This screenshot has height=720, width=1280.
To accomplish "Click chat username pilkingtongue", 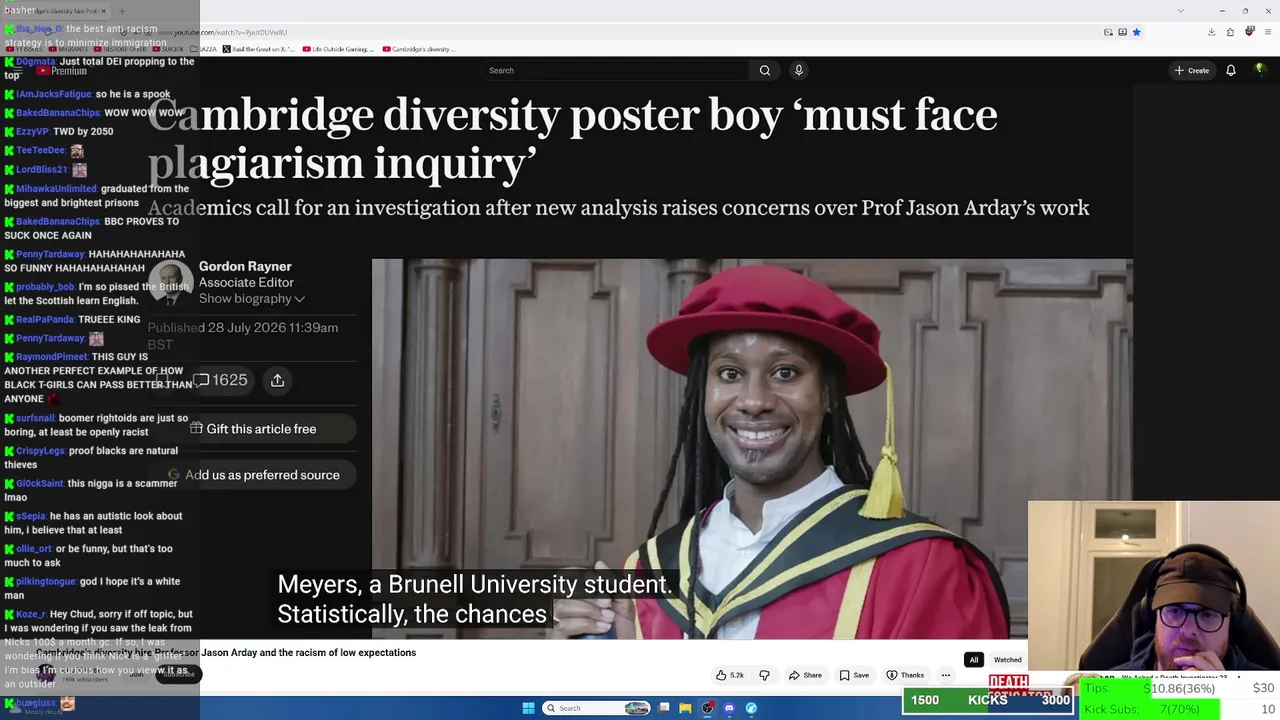I will (x=46, y=581).
